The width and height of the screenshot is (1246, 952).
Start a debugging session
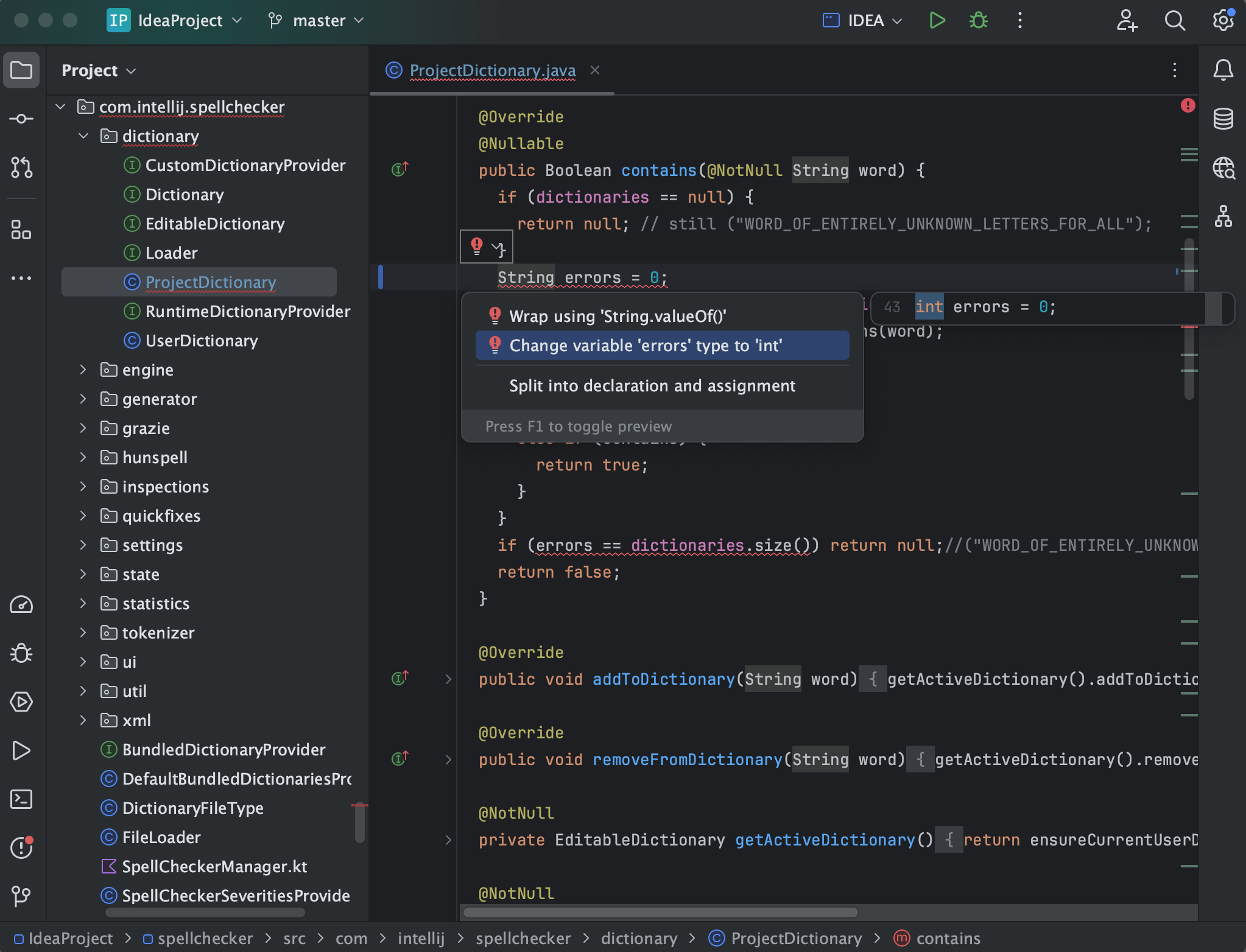(x=977, y=20)
